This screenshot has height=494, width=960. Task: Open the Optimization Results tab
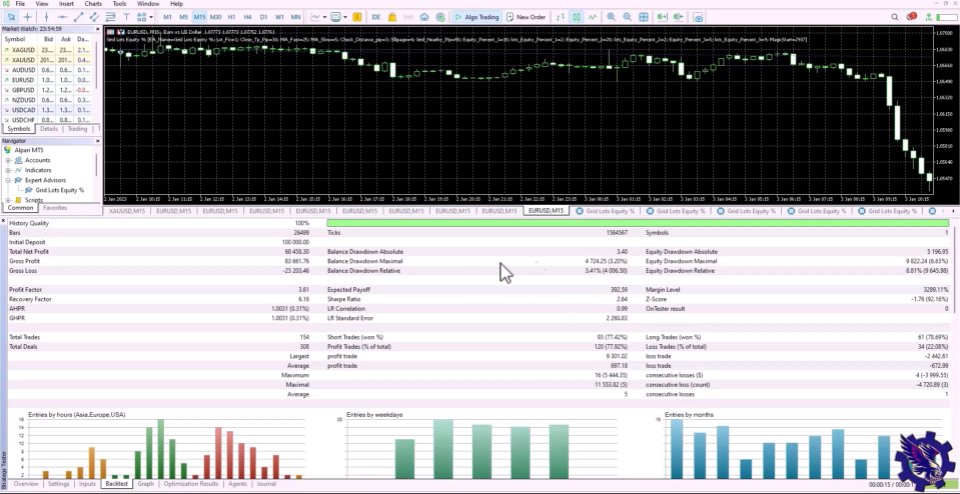(190, 484)
